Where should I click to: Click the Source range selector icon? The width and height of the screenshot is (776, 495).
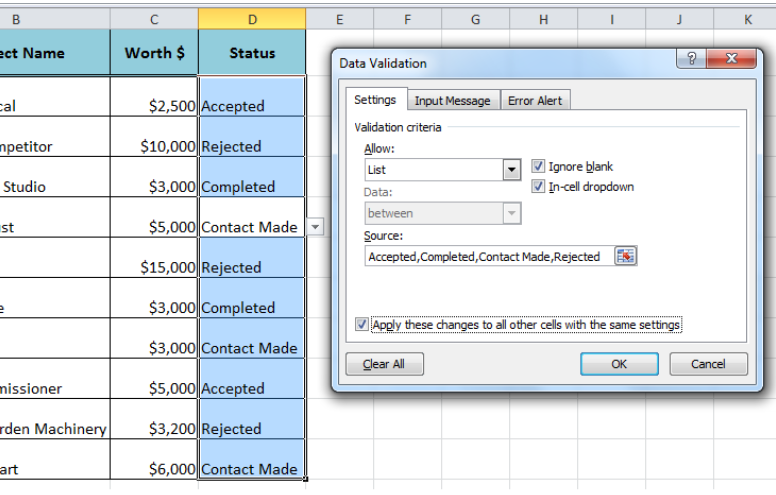coord(625,256)
